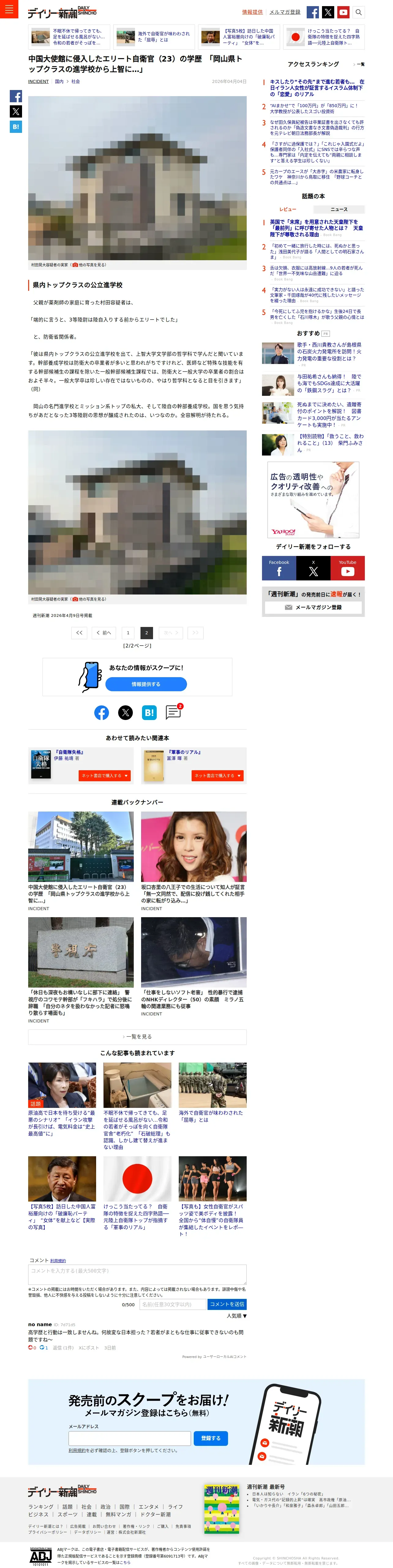Viewport: 393px width, 1568px height.
Task: Share via Facebook icon beside article title
Action: pyautogui.click(x=16, y=96)
